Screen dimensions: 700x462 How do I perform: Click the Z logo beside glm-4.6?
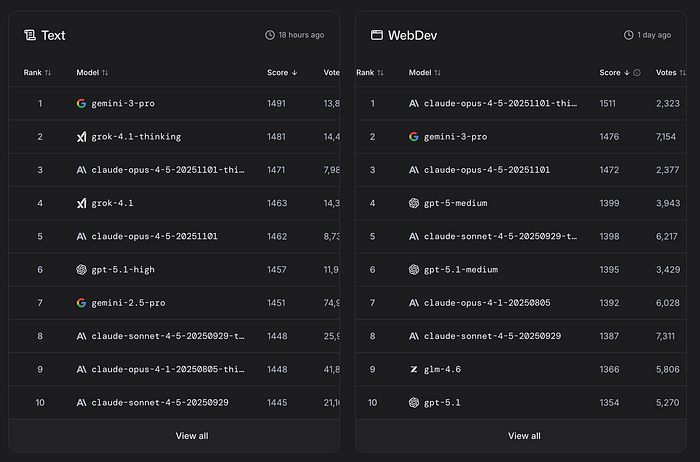click(414, 369)
